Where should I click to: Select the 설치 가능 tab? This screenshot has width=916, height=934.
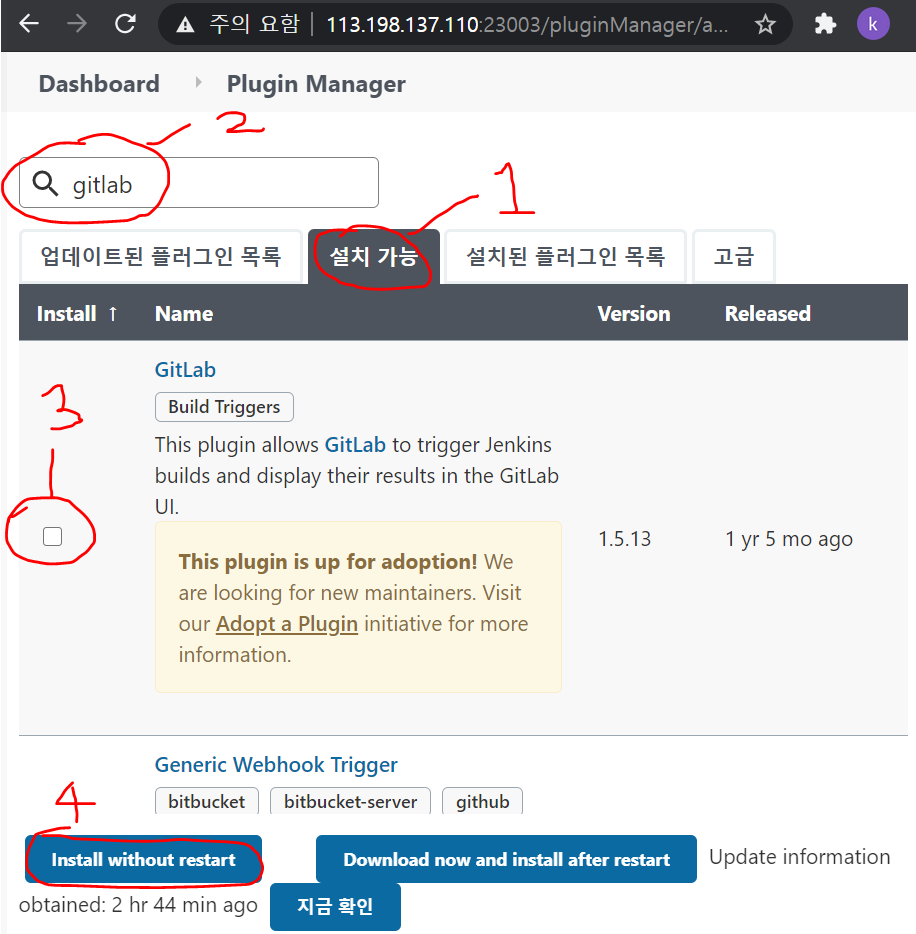pyautogui.click(x=374, y=257)
